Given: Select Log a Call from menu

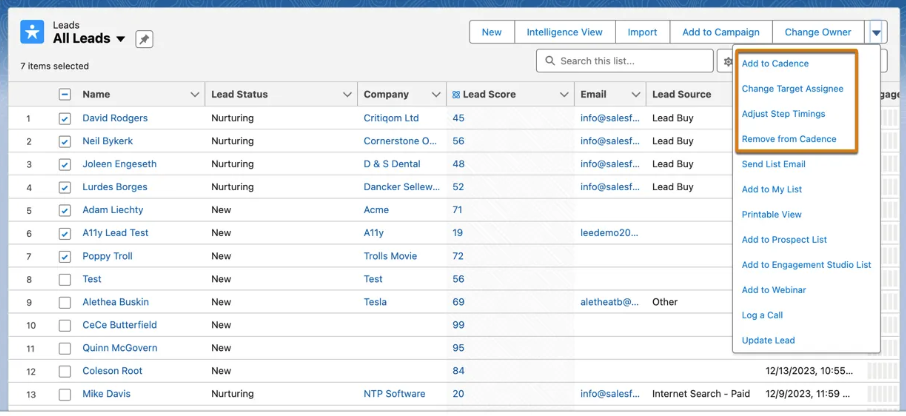Looking at the screenshot, I should tap(762, 315).
